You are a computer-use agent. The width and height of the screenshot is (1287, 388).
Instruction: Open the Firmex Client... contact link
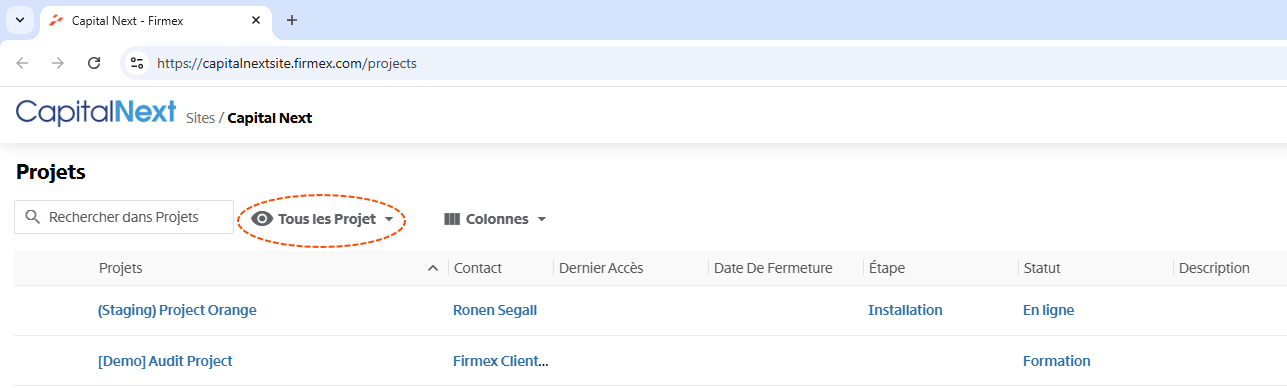(501, 361)
